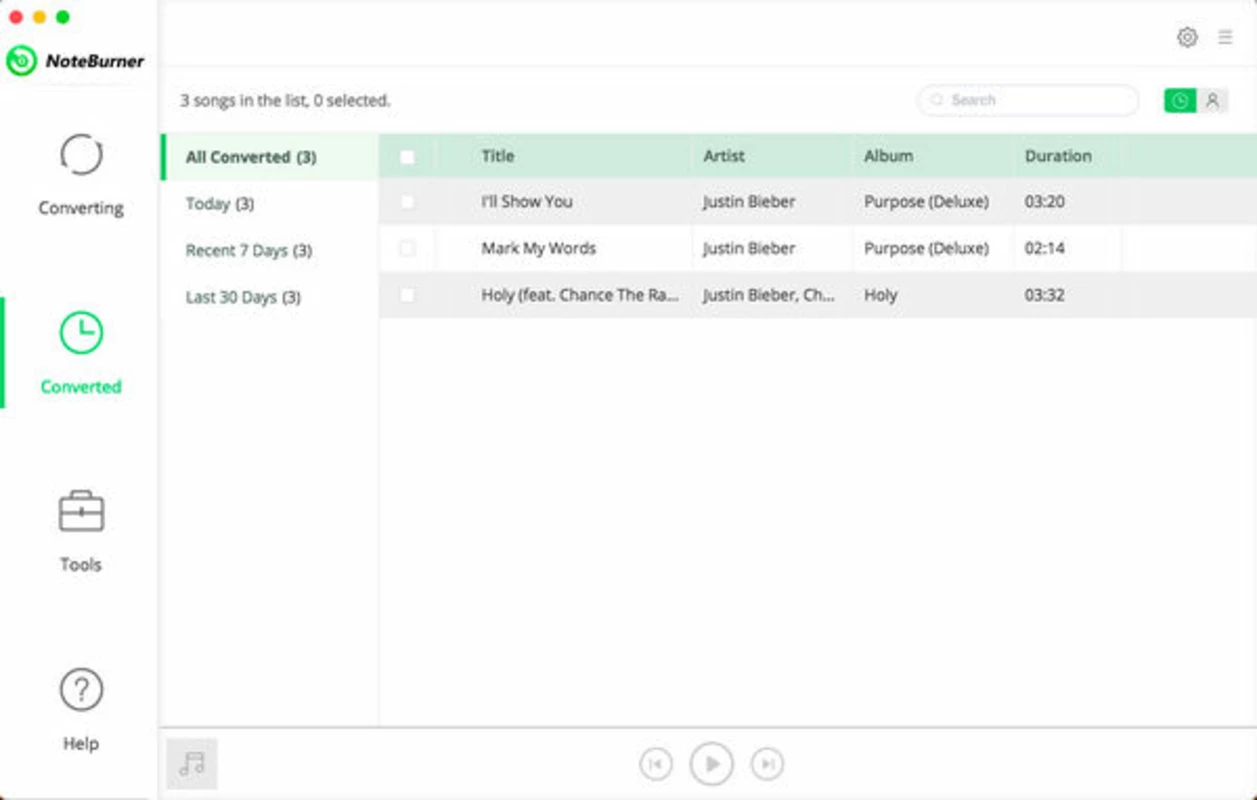Click the Search field
The image size is (1257, 800).
coord(1028,100)
